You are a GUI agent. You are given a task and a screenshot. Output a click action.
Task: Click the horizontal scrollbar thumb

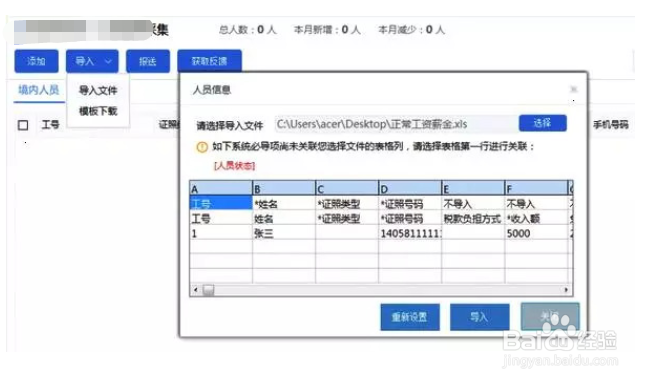208,290
